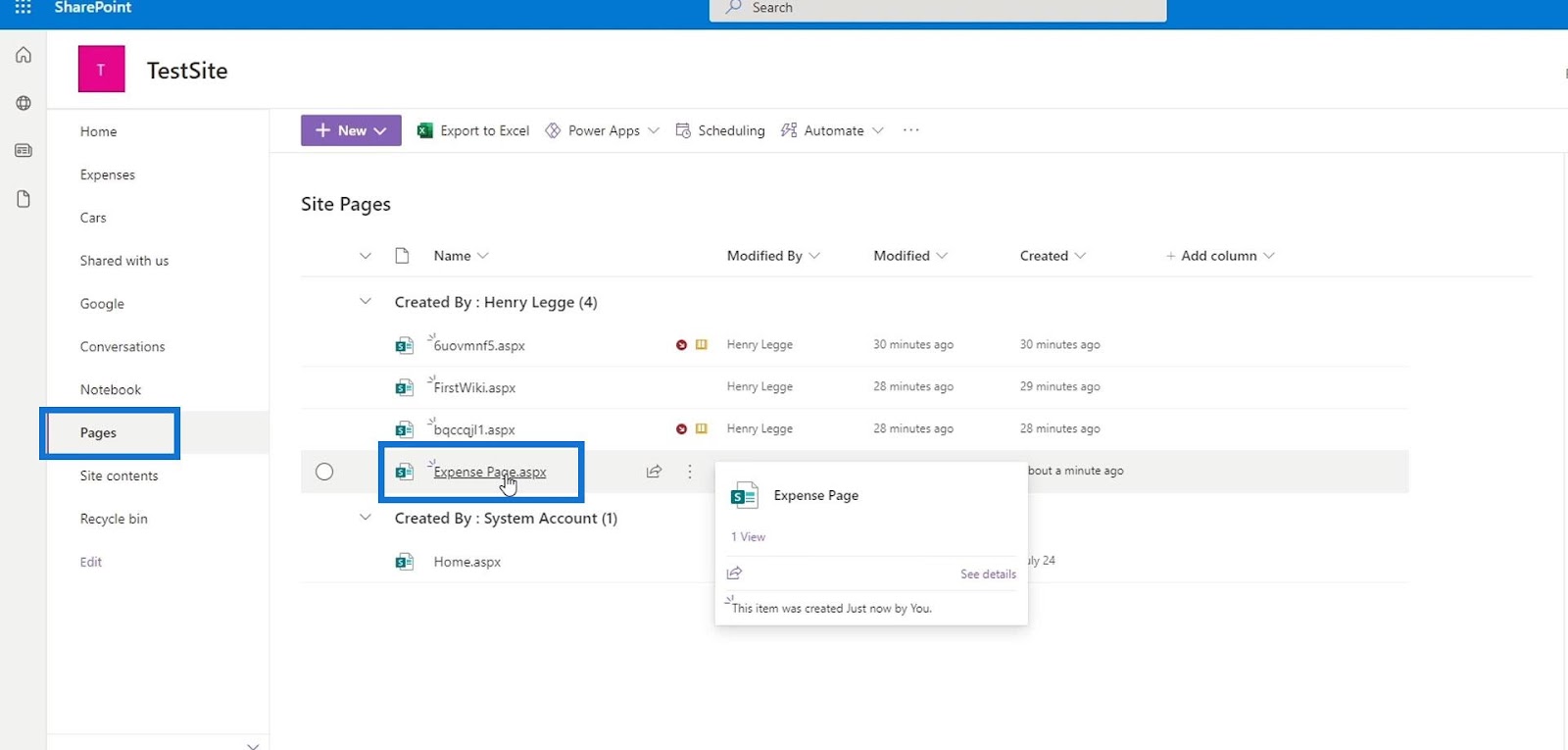Click the SharePoint brand link
Image resolution: width=1568 pixels, height=750 pixels.
[93, 8]
